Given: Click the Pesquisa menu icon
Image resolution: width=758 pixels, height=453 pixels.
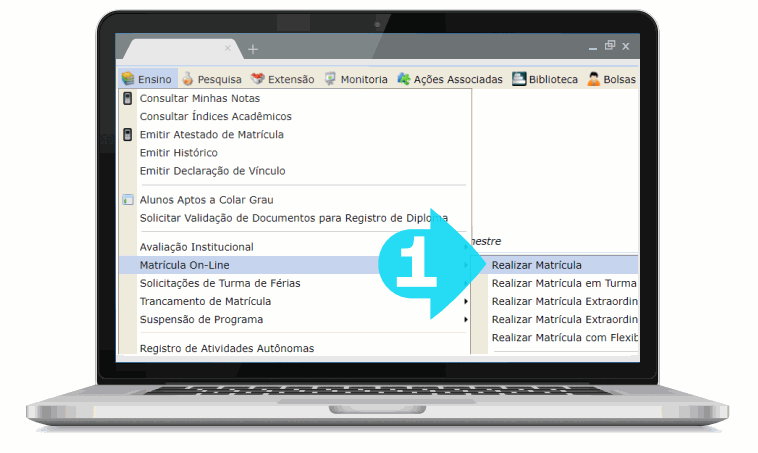Looking at the screenshot, I should [x=188, y=79].
